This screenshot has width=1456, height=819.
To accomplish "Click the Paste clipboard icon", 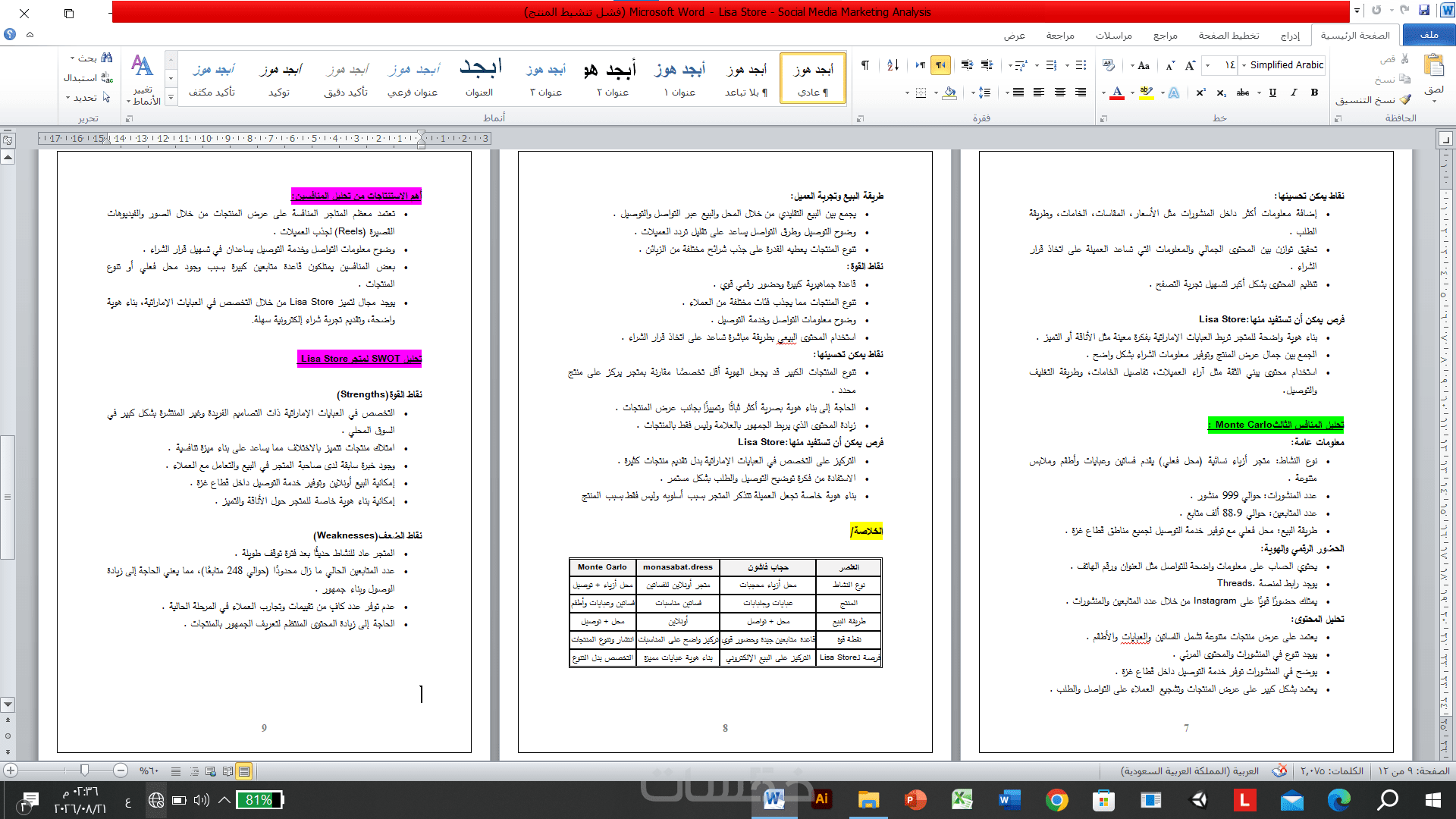I will (x=1434, y=66).
